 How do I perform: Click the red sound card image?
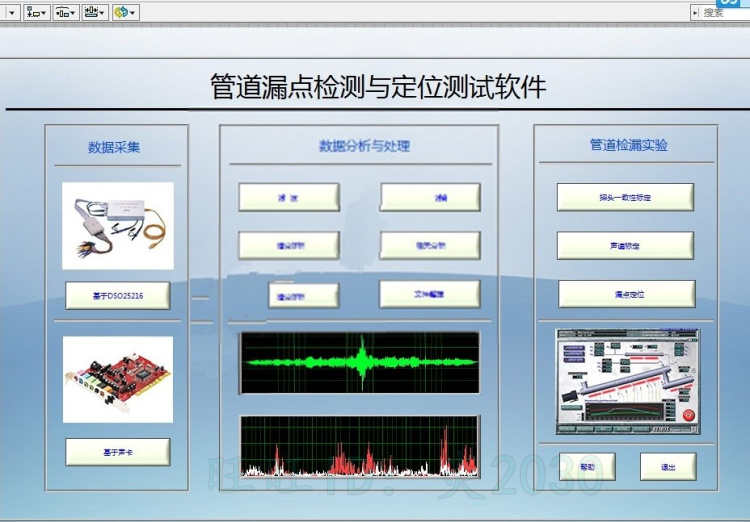tap(118, 379)
